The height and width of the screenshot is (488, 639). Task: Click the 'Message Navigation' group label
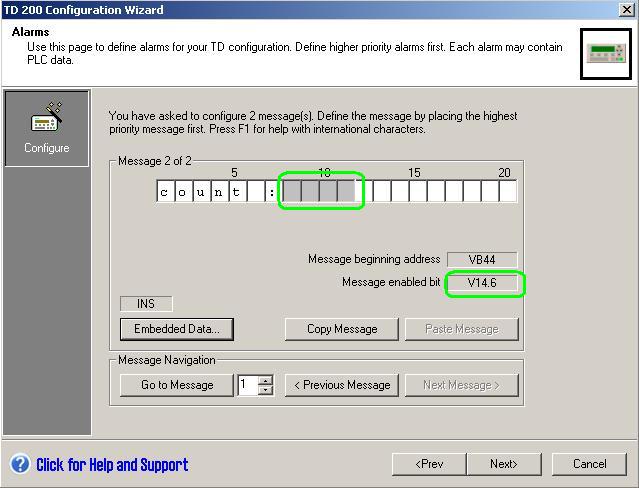(167, 360)
